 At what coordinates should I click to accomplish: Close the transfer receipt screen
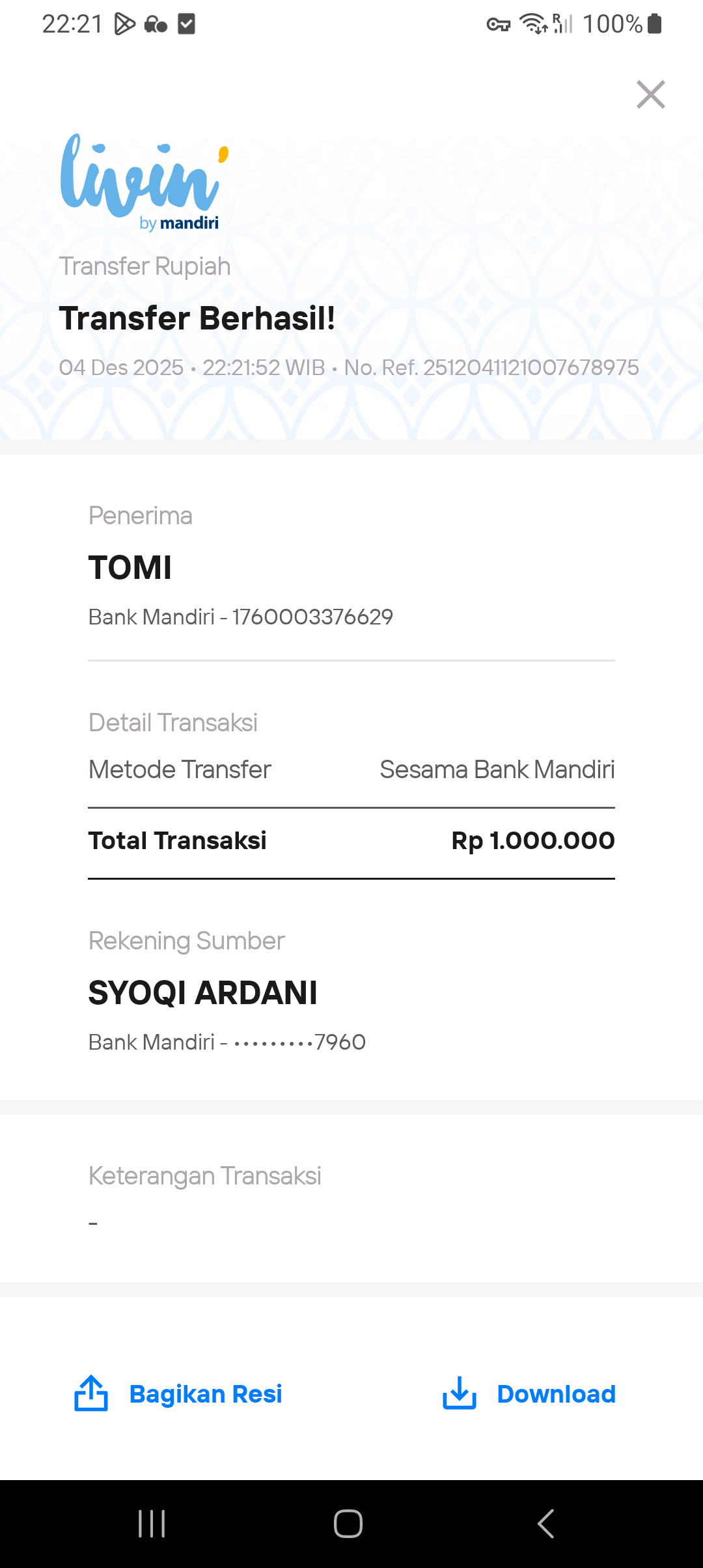pos(650,94)
